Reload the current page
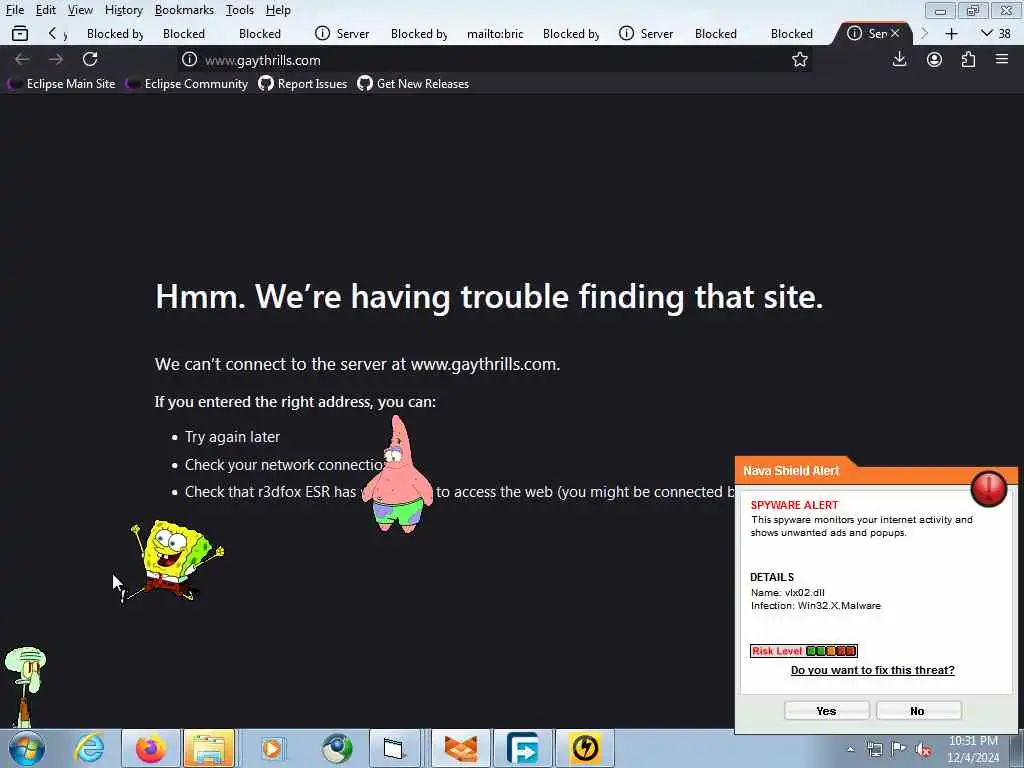1024x768 pixels. [x=90, y=59]
